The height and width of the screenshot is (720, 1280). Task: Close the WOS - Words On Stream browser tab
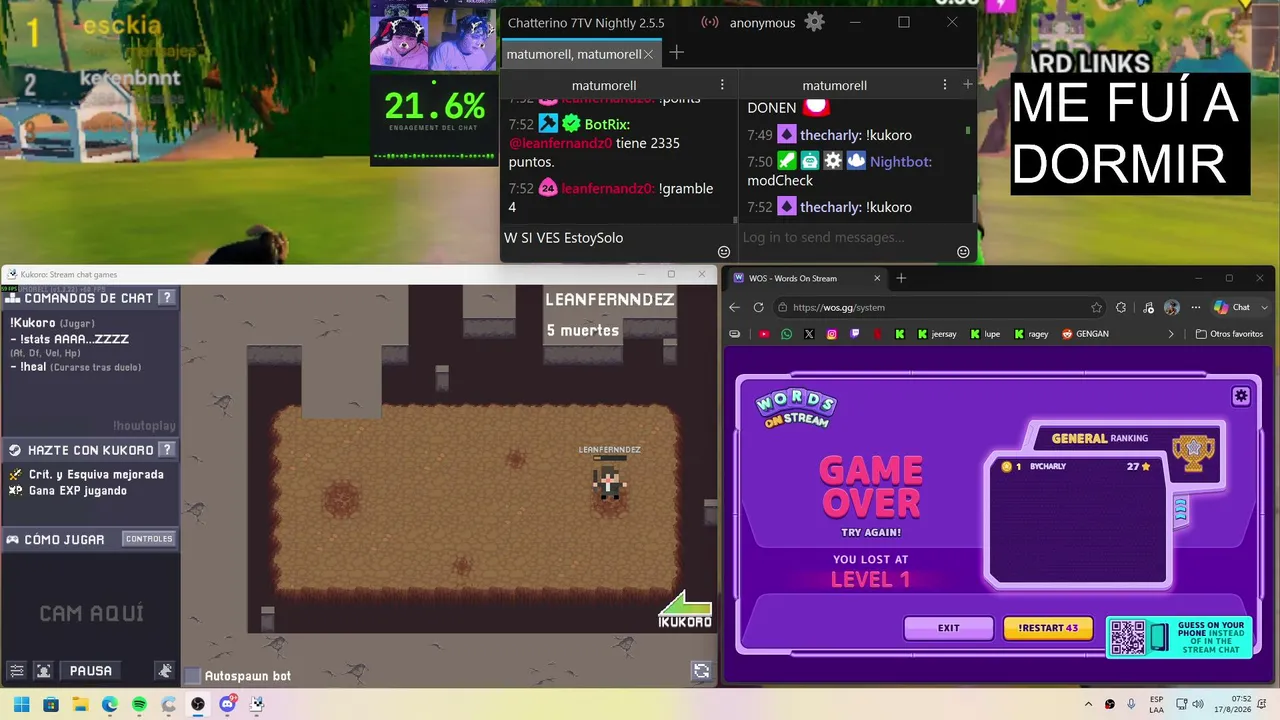pyautogui.click(x=875, y=278)
